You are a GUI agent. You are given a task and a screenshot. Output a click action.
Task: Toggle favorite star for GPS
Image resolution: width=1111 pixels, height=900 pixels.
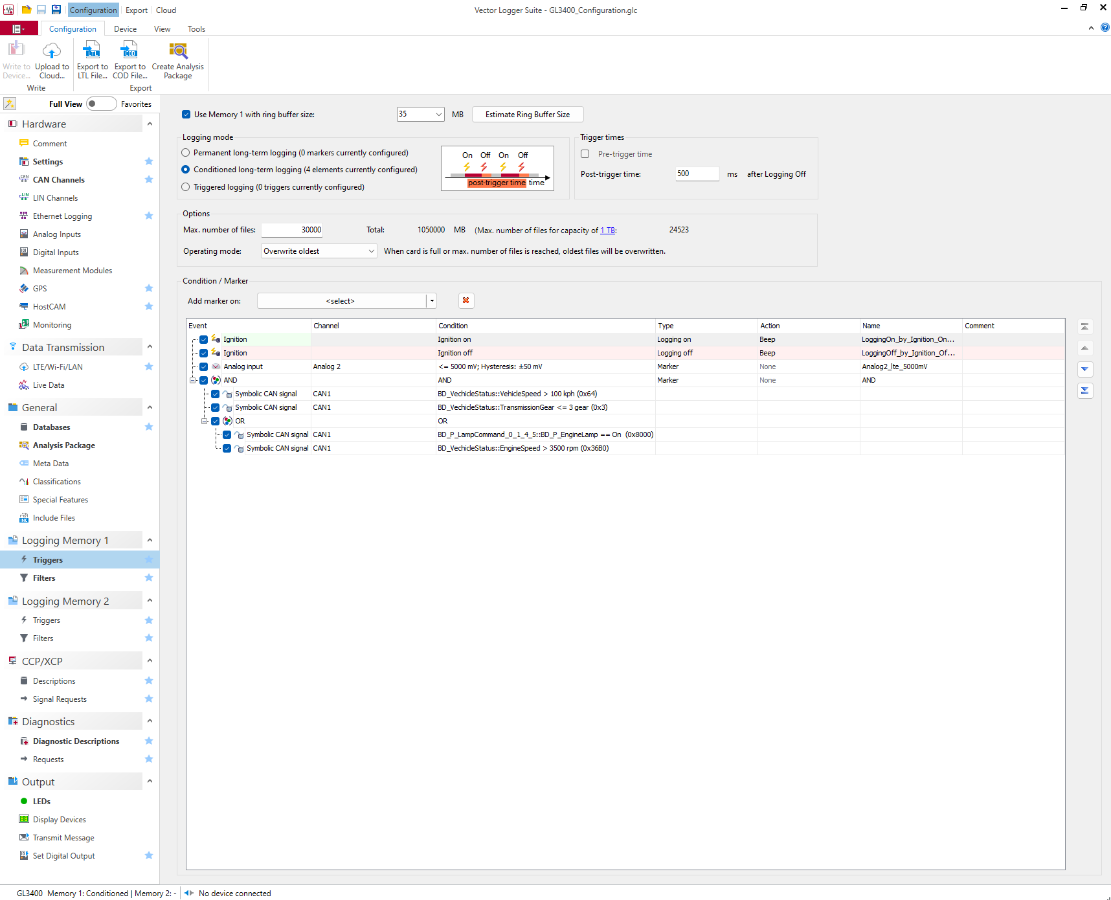(149, 288)
